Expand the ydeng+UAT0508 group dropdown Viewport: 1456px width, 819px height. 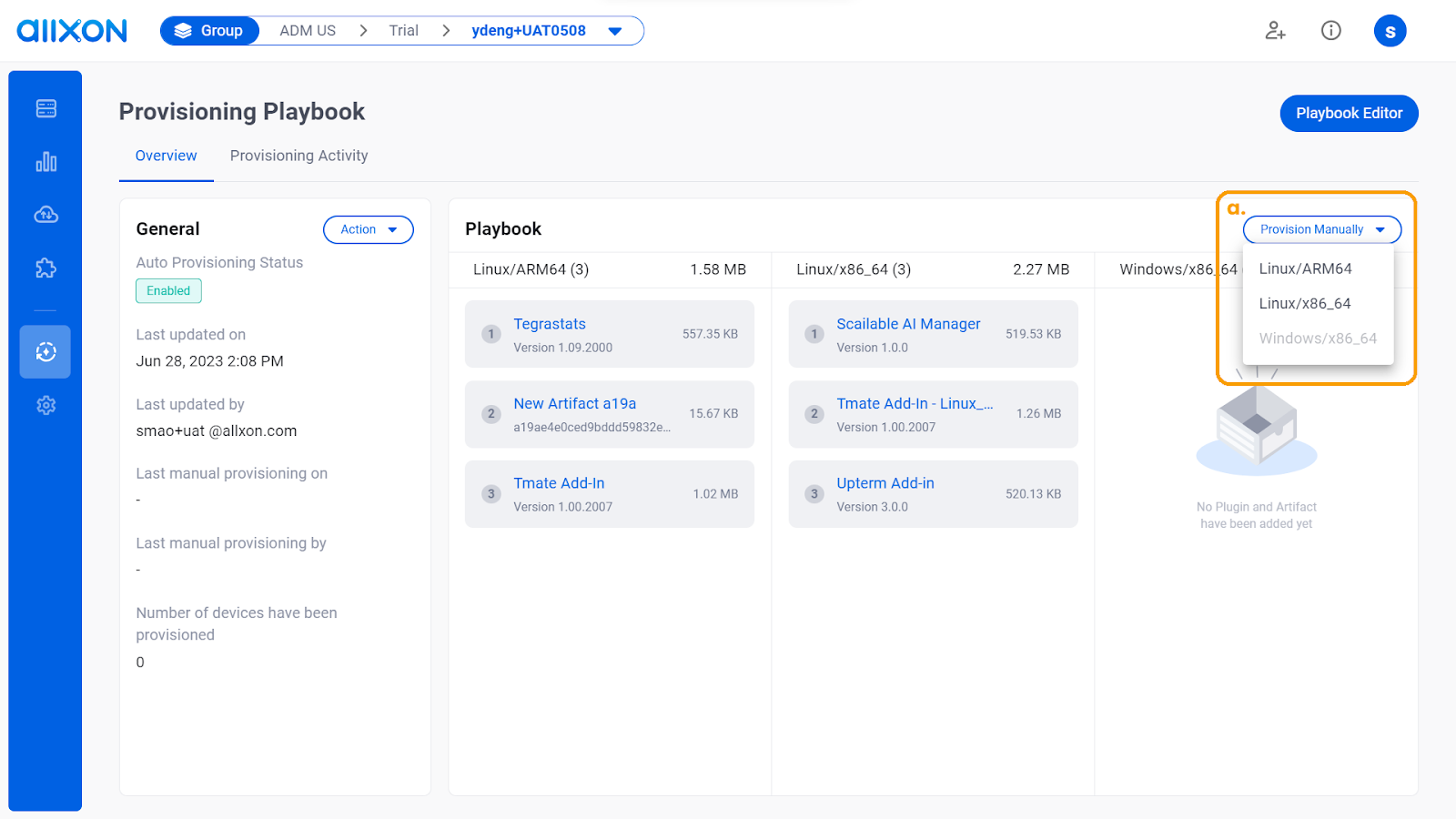(615, 31)
